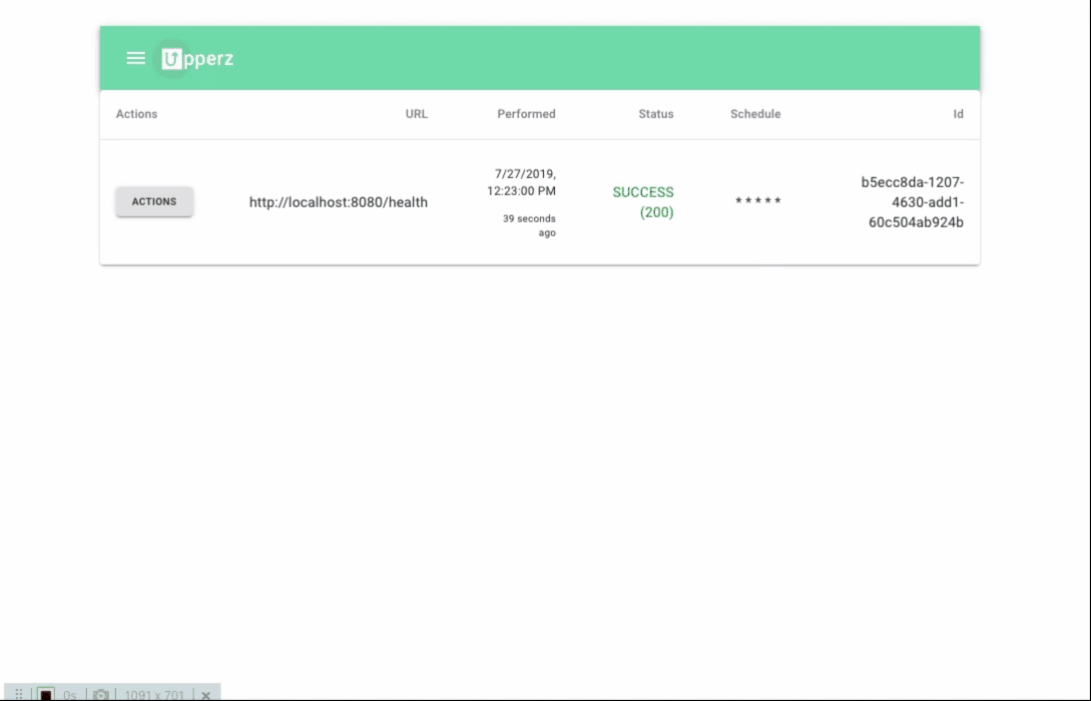1091x701 pixels.
Task: Click the Id column header
Action: [958, 114]
